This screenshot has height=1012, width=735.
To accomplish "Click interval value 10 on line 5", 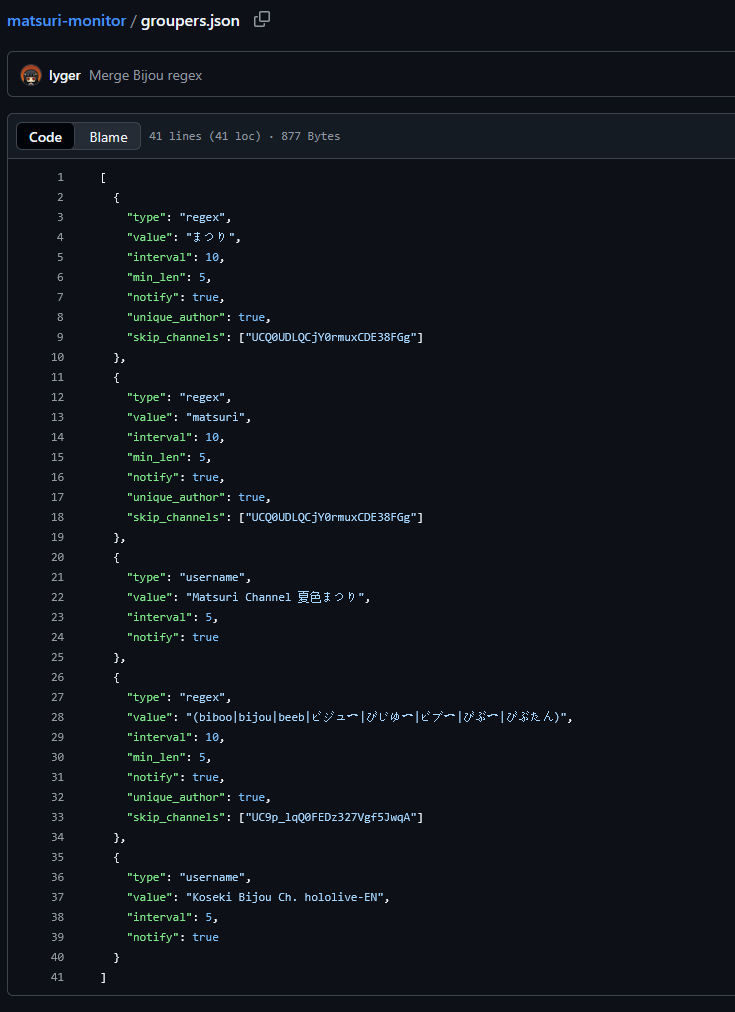I will point(212,257).
